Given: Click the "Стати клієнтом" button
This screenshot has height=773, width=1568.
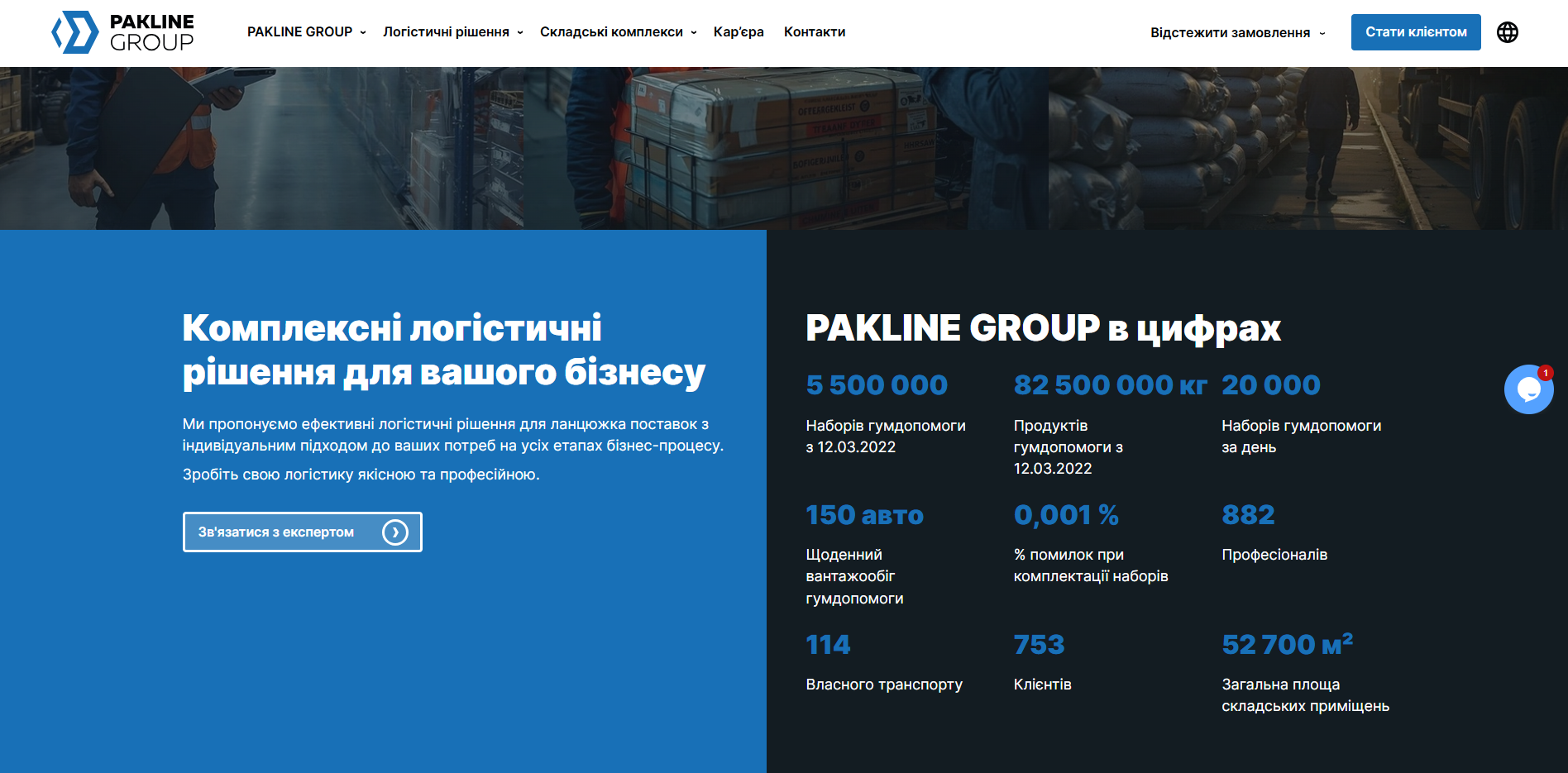Looking at the screenshot, I should pyautogui.click(x=1415, y=32).
